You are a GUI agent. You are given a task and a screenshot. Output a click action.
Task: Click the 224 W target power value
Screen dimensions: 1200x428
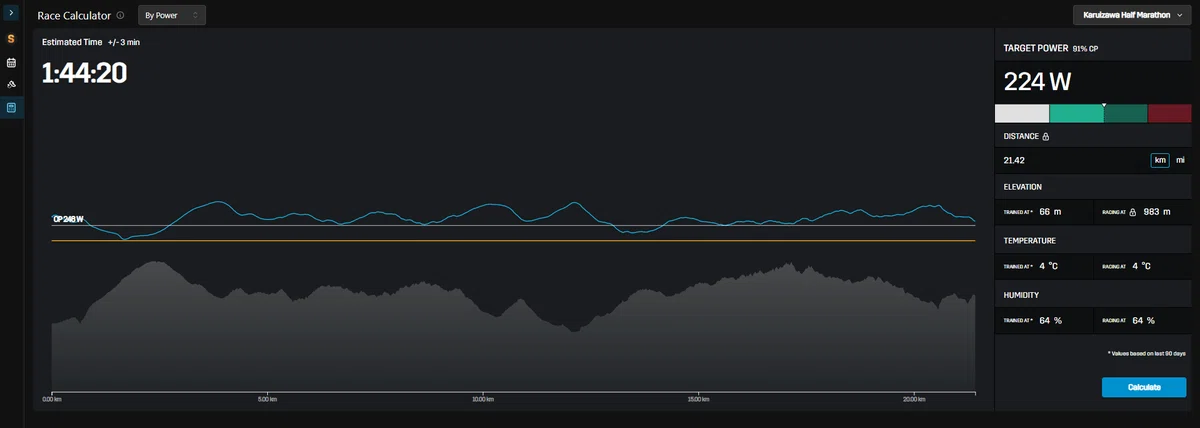click(x=1038, y=81)
